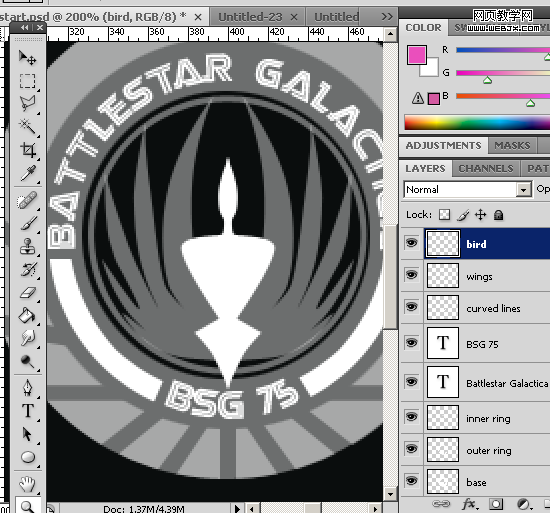The height and width of the screenshot is (513, 550).
Task: Pick a color from the spectrum ramp
Action: click(x=477, y=123)
